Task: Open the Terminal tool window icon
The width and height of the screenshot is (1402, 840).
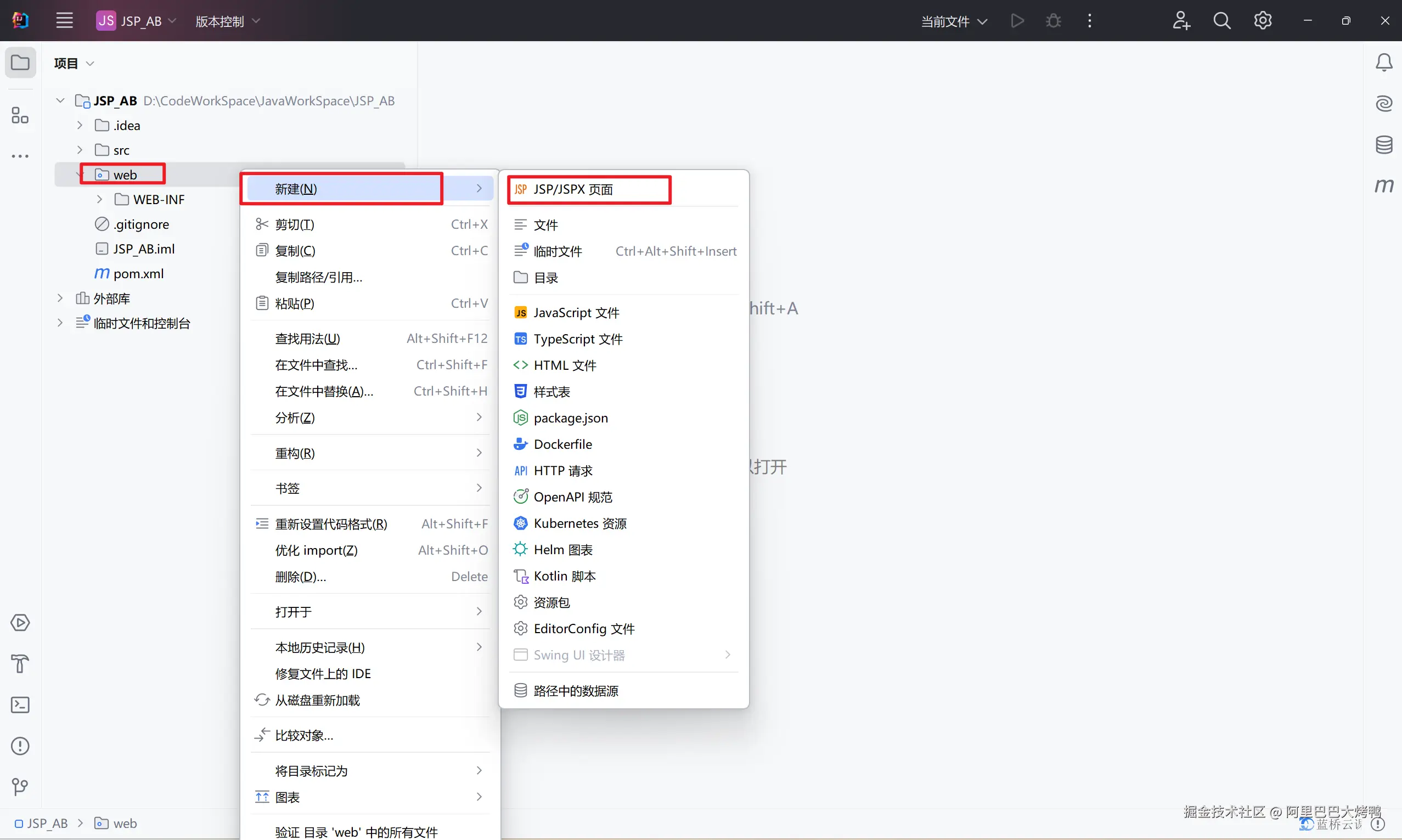Action: (20, 704)
